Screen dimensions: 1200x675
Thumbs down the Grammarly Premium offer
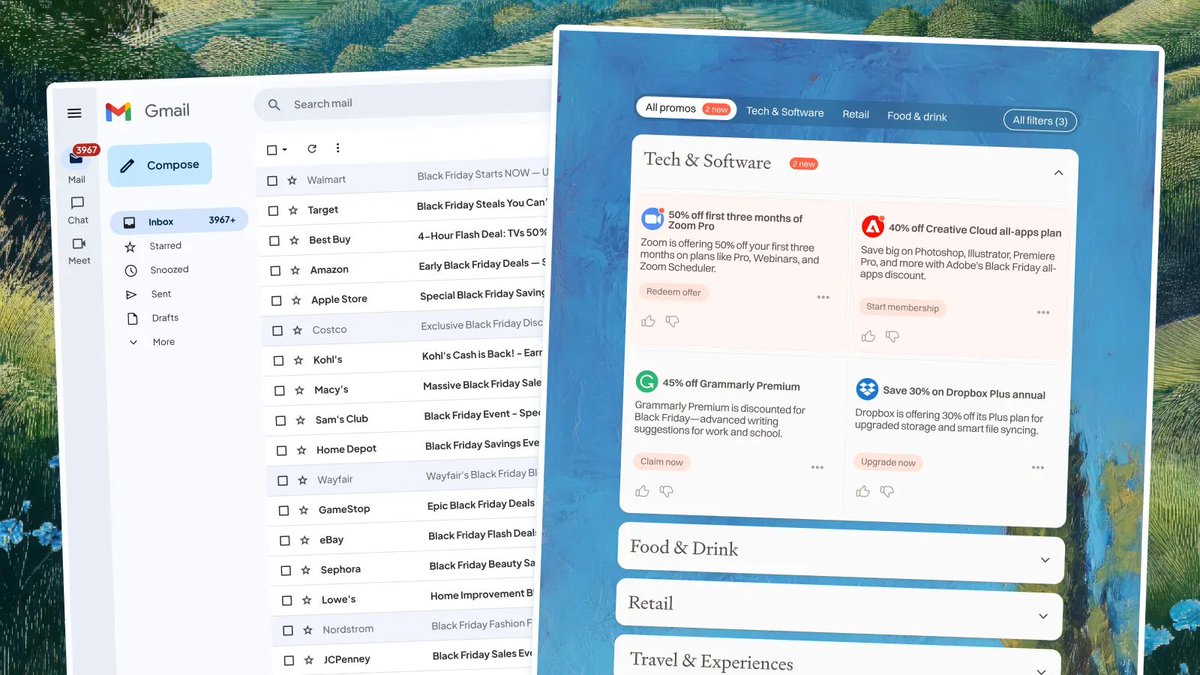pyautogui.click(x=666, y=491)
